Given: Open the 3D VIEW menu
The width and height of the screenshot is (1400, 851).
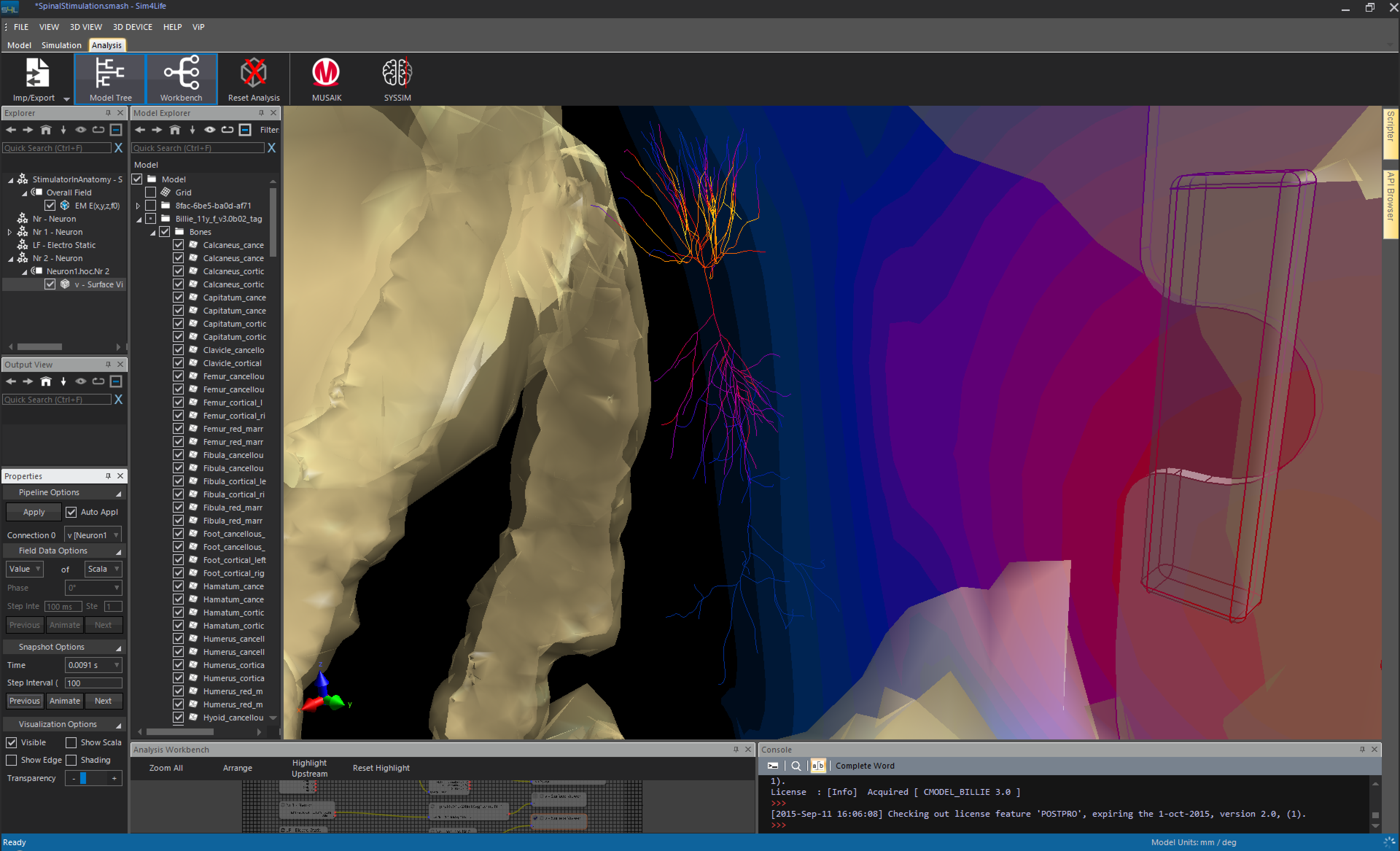Looking at the screenshot, I should (x=85, y=27).
